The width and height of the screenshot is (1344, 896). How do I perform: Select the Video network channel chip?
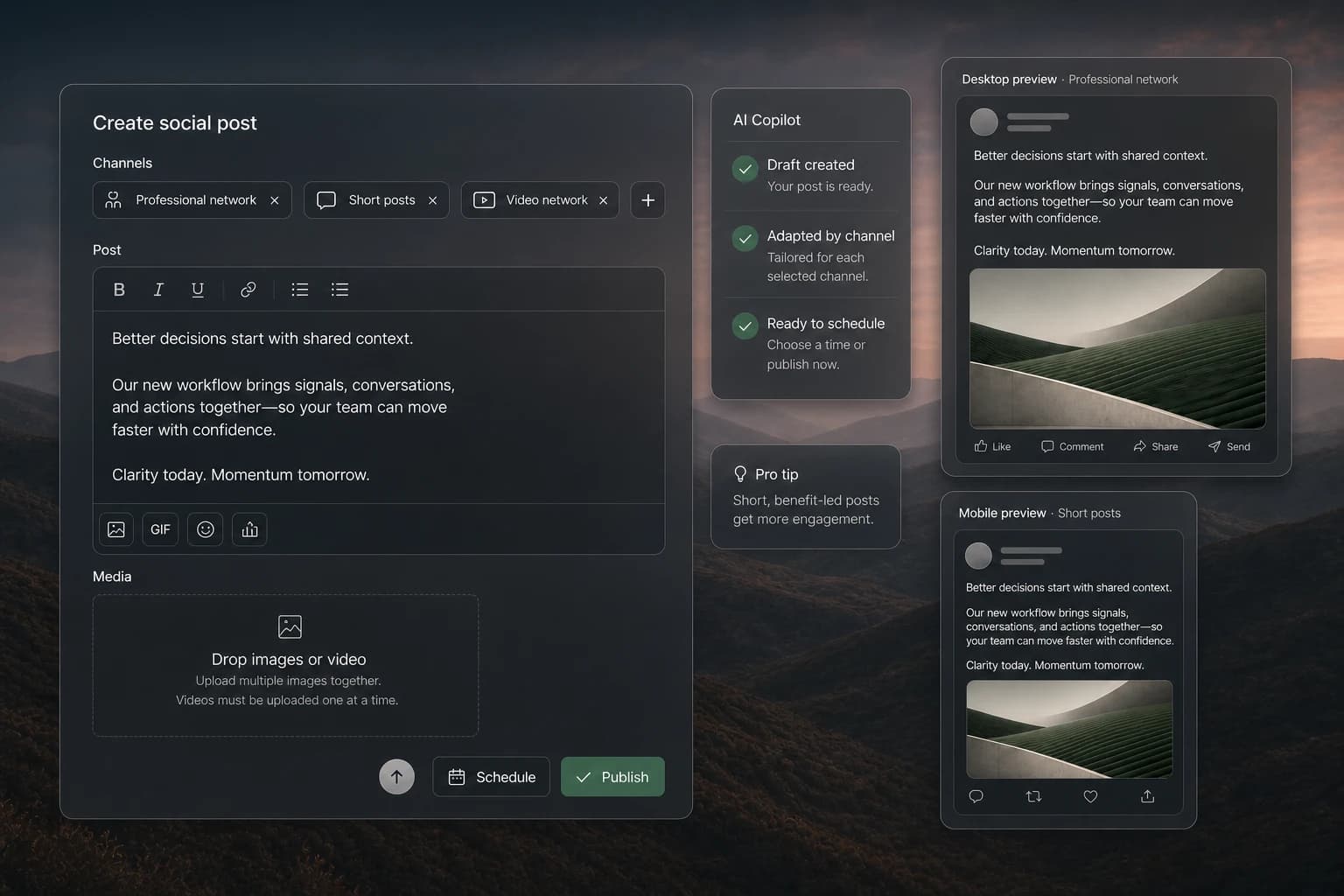pyautogui.click(x=540, y=200)
